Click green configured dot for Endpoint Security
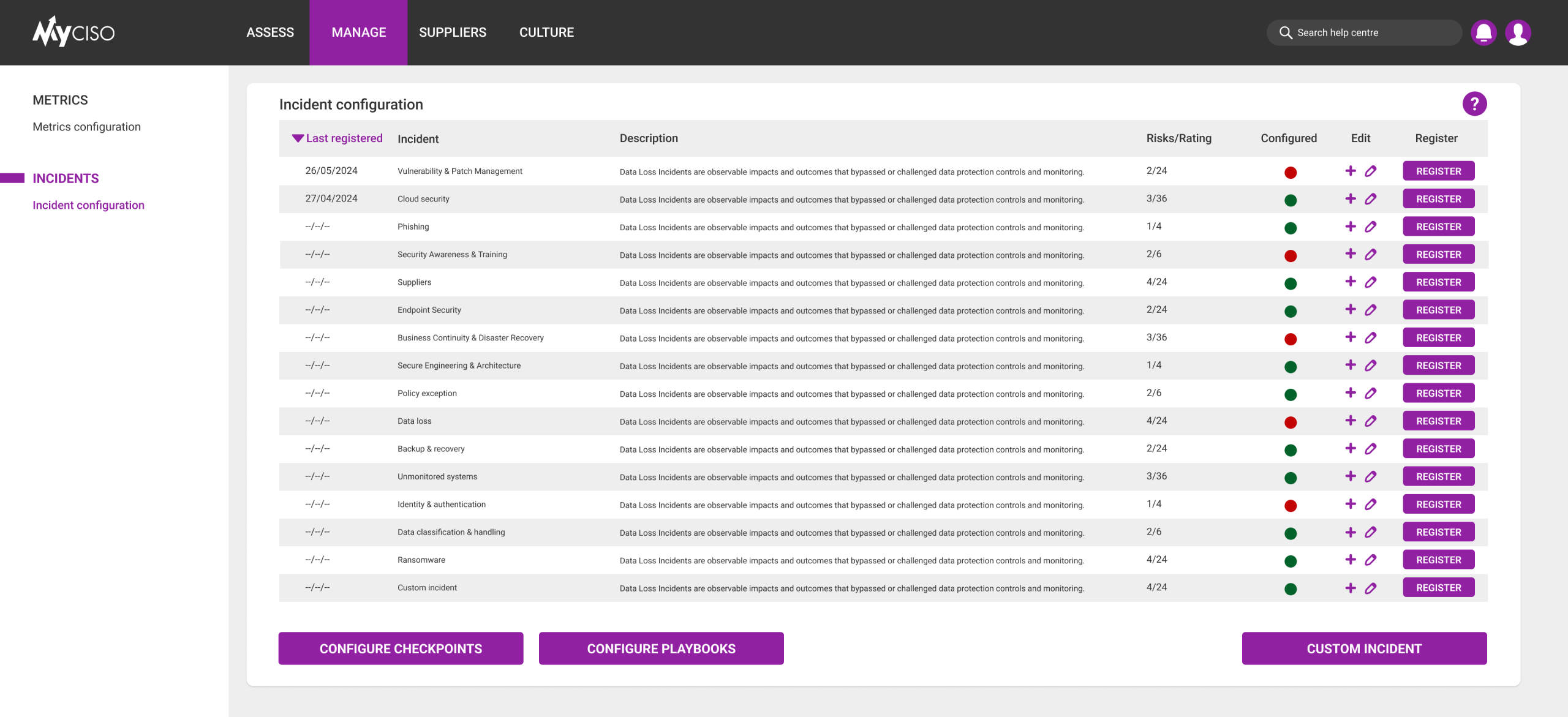The height and width of the screenshot is (717, 1568). click(x=1291, y=311)
